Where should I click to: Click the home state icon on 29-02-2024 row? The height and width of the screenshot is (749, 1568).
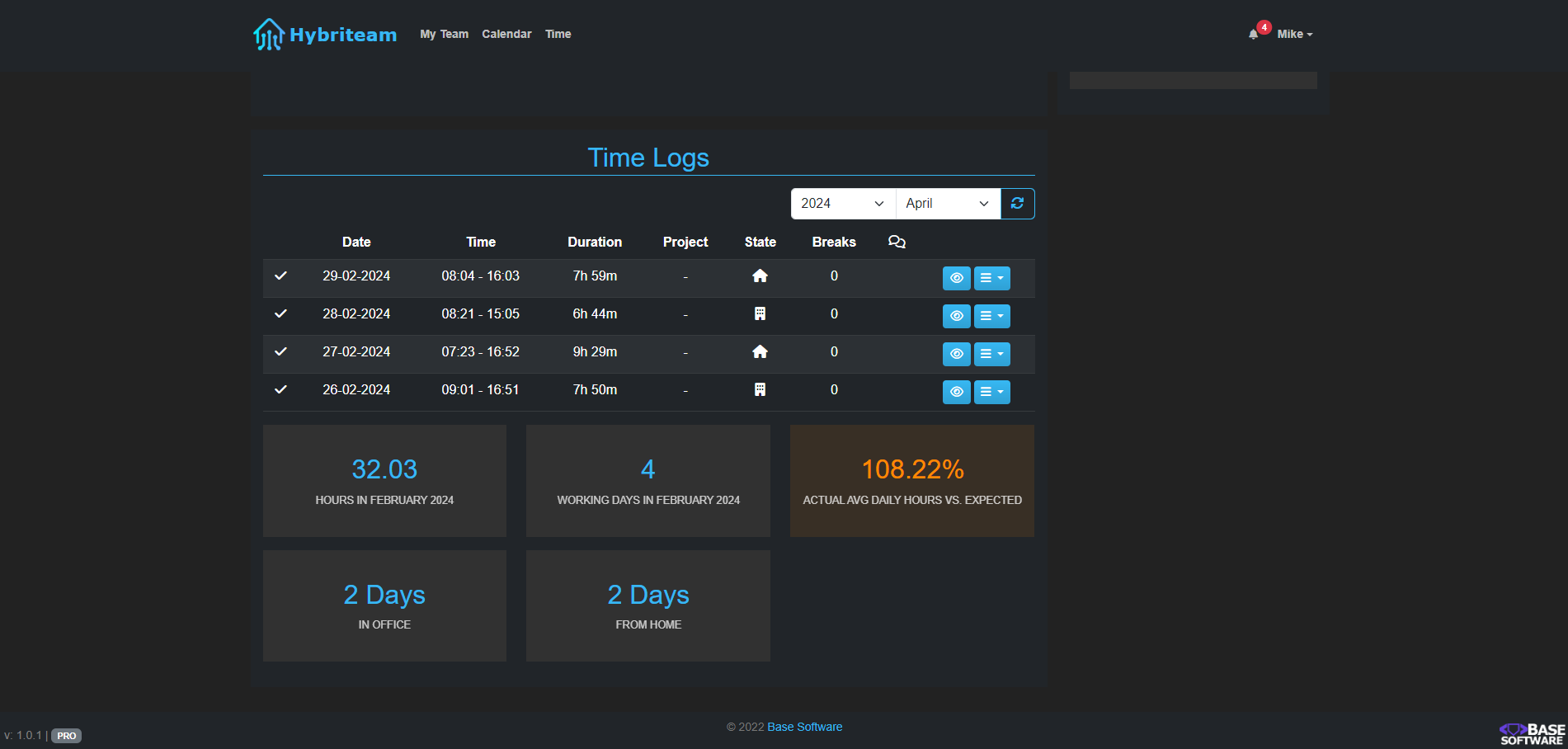(x=760, y=276)
